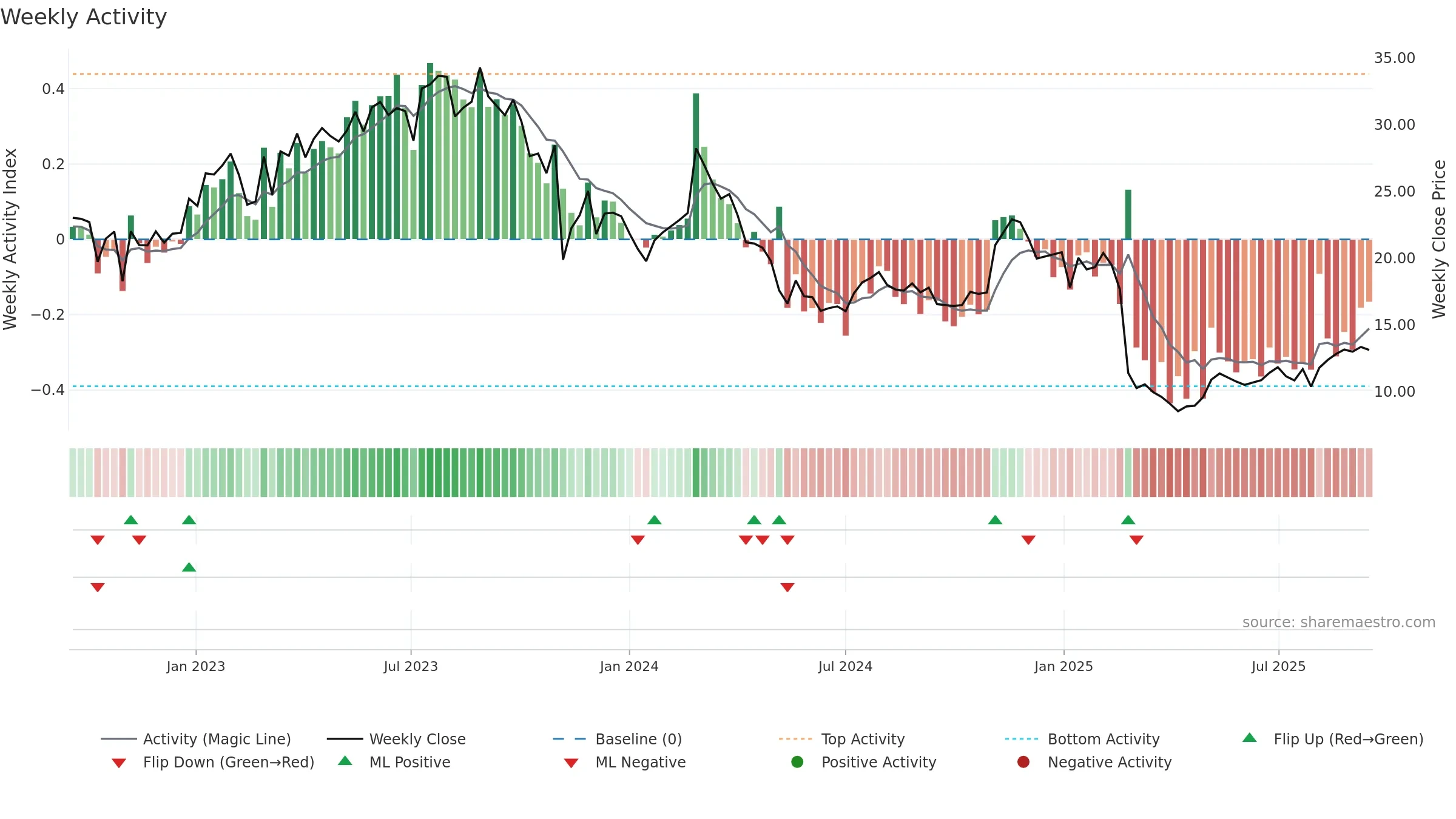Click the 10.00 price axis label
This screenshot has height=819, width=1456.
[x=1395, y=392]
